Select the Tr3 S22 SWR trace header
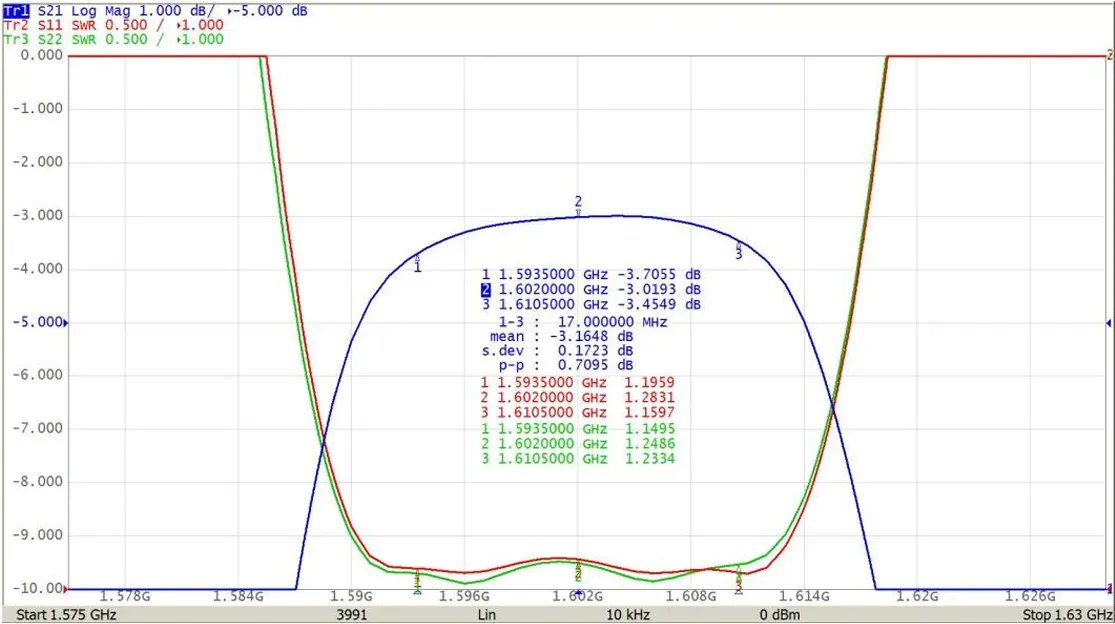 click(114, 39)
